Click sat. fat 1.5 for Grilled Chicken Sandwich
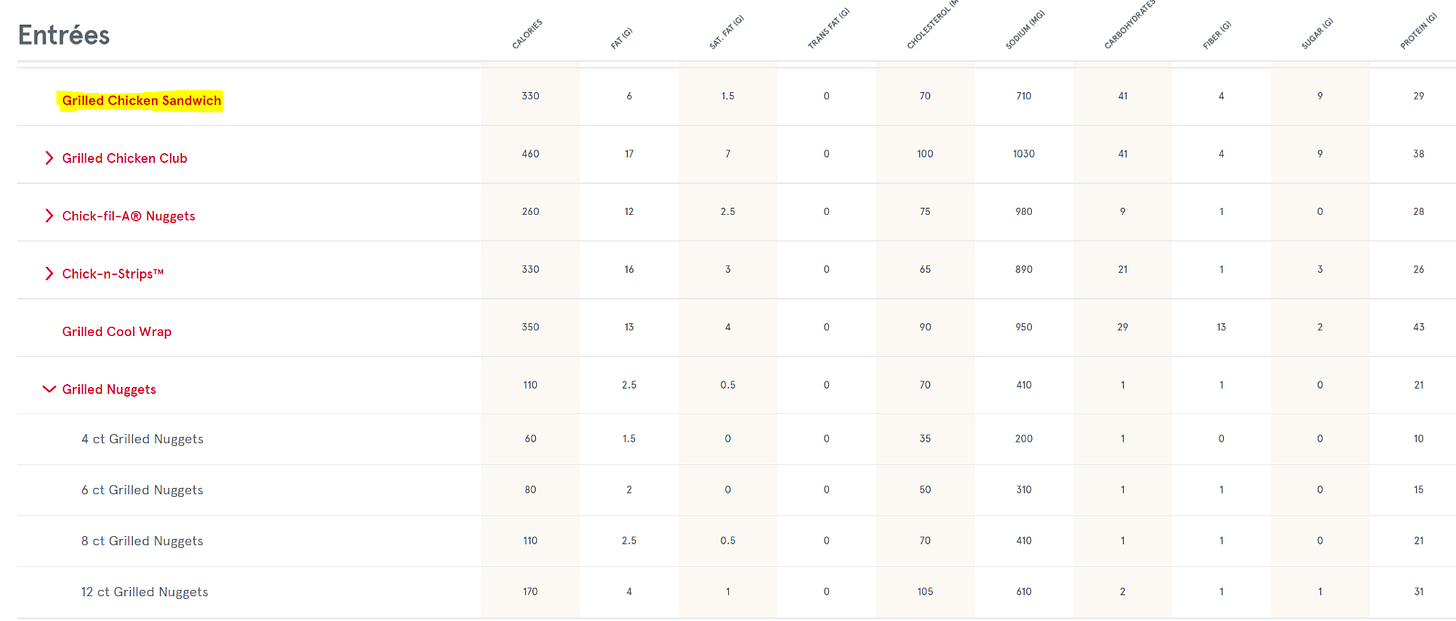 tap(728, 96)
